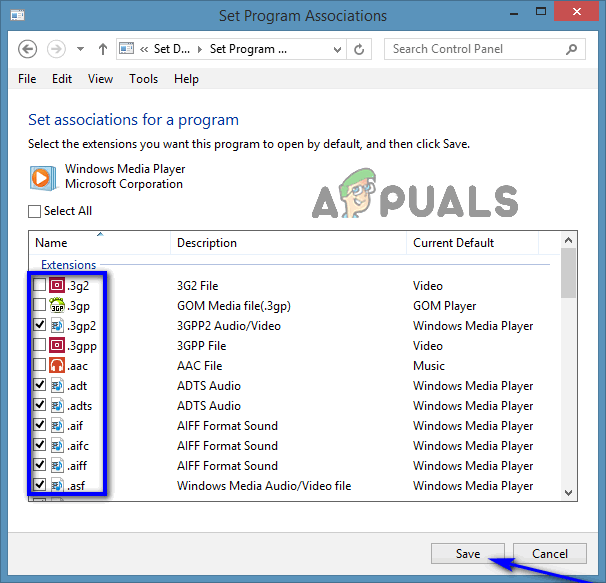Uncheck the .aifc extension checkbox
The width and height of the screenshot is (606, 583).
tap(39, 445)
